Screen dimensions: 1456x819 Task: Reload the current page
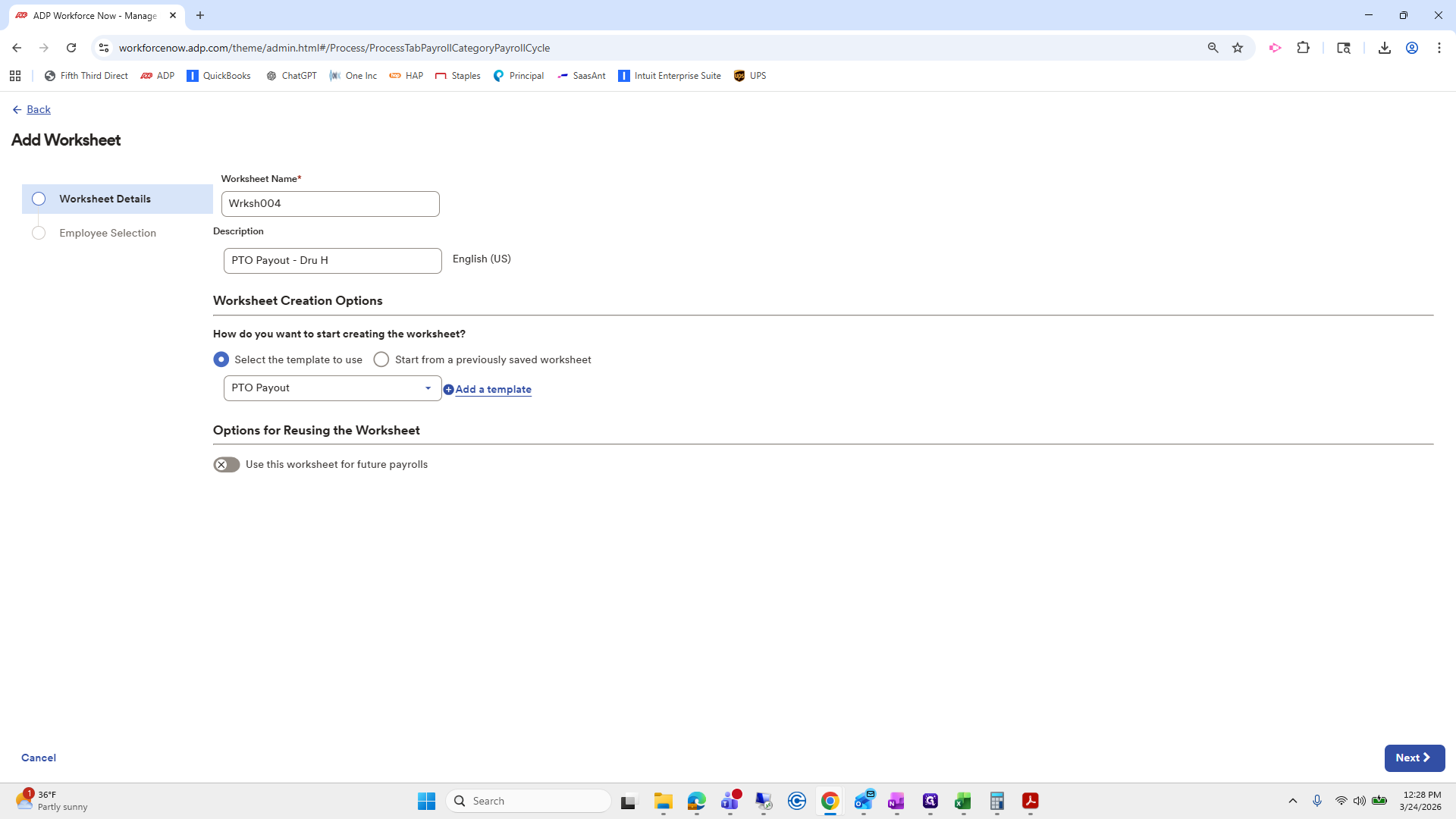pos(71,47)
